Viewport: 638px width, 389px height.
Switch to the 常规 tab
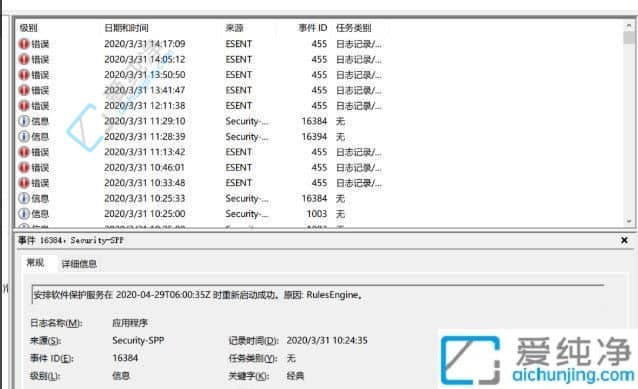click(x=35, y=263)
